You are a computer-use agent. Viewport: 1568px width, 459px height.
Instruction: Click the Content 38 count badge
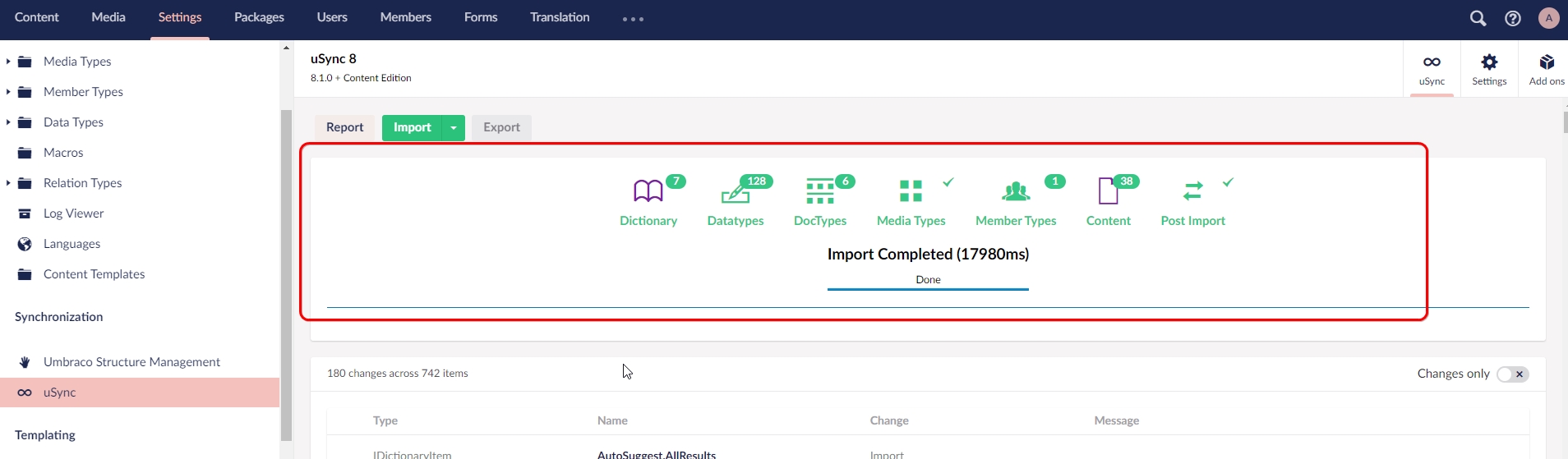[x=1126, y=181]
